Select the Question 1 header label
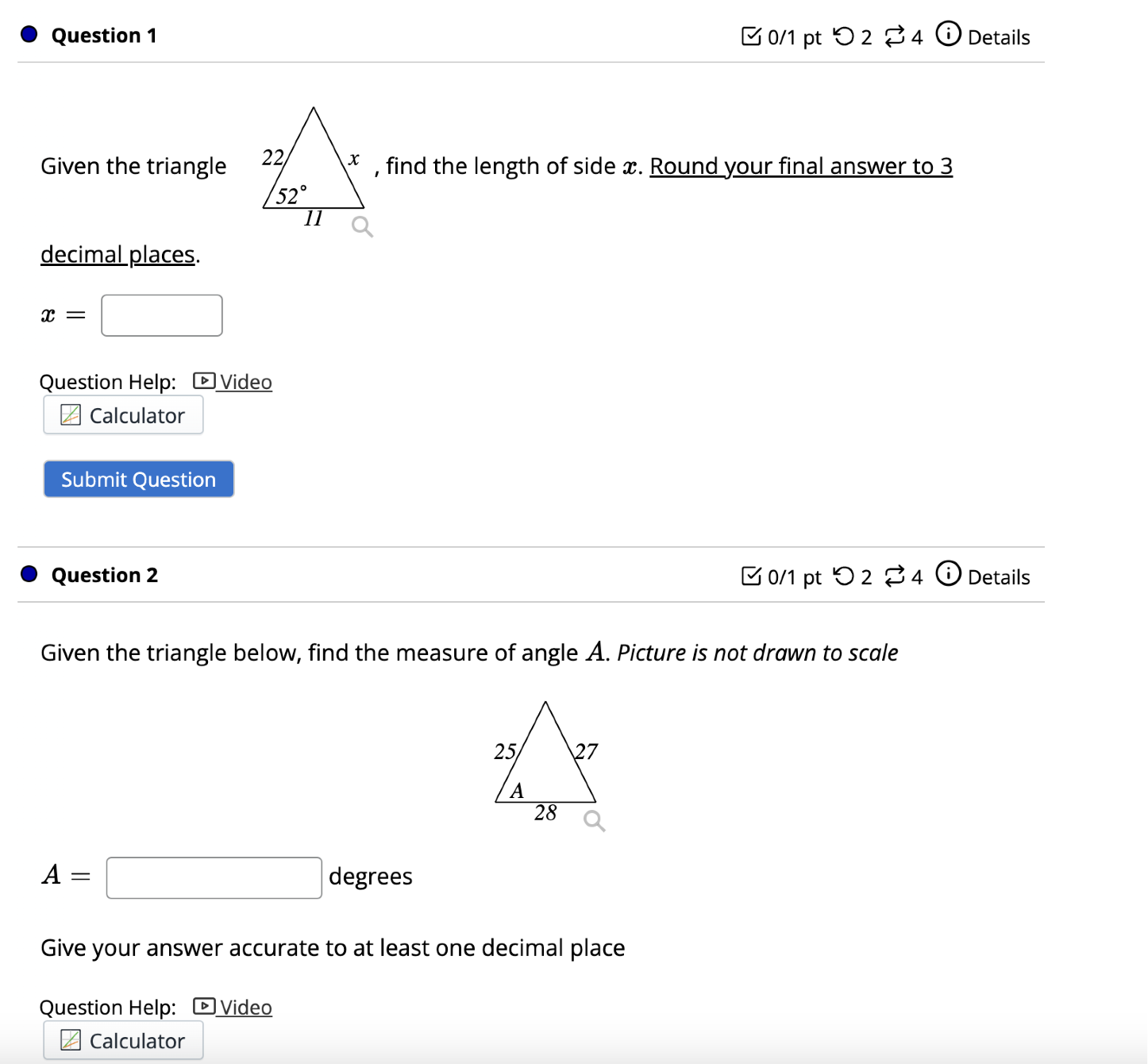Screen dimensions: 1148x1064 tap(103, 35)
